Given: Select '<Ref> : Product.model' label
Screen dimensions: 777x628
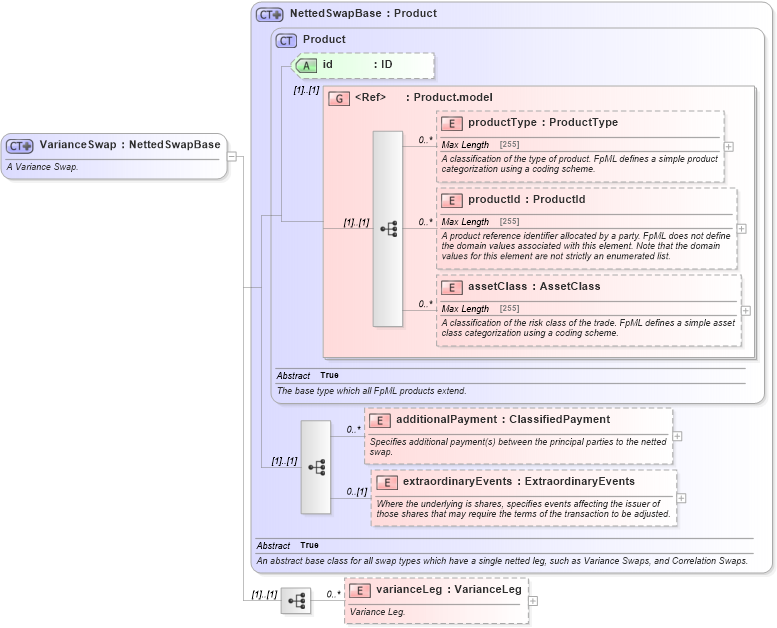Looking at the screenshot, I should pos(424,97).
